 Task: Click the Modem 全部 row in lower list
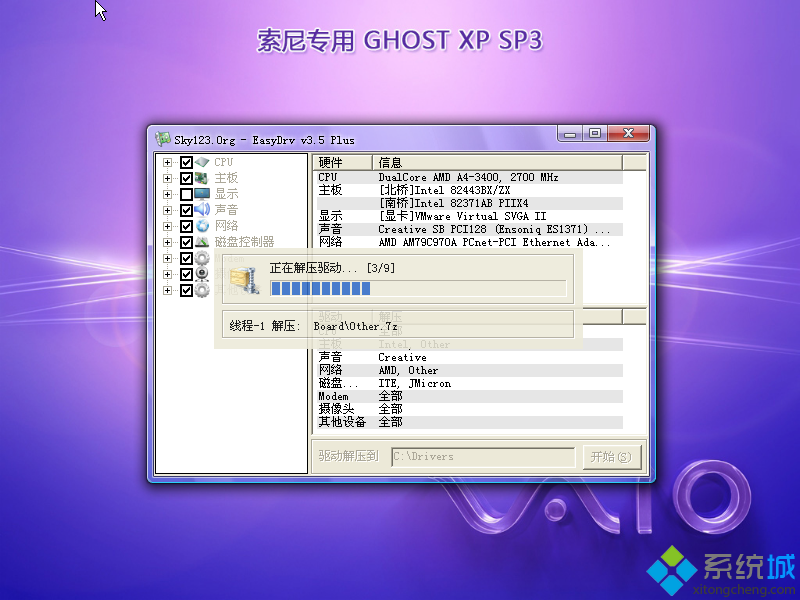coord(468,396)
